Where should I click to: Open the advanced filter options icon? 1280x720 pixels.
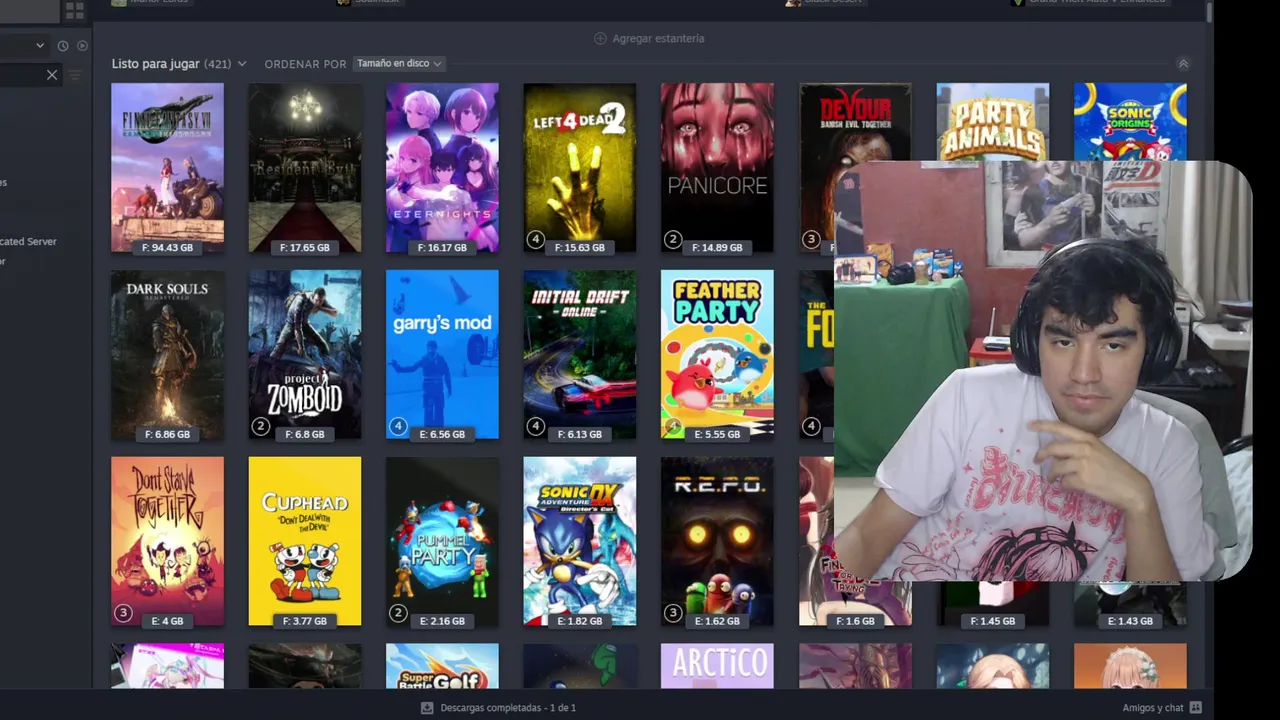[x=74, y=75]
